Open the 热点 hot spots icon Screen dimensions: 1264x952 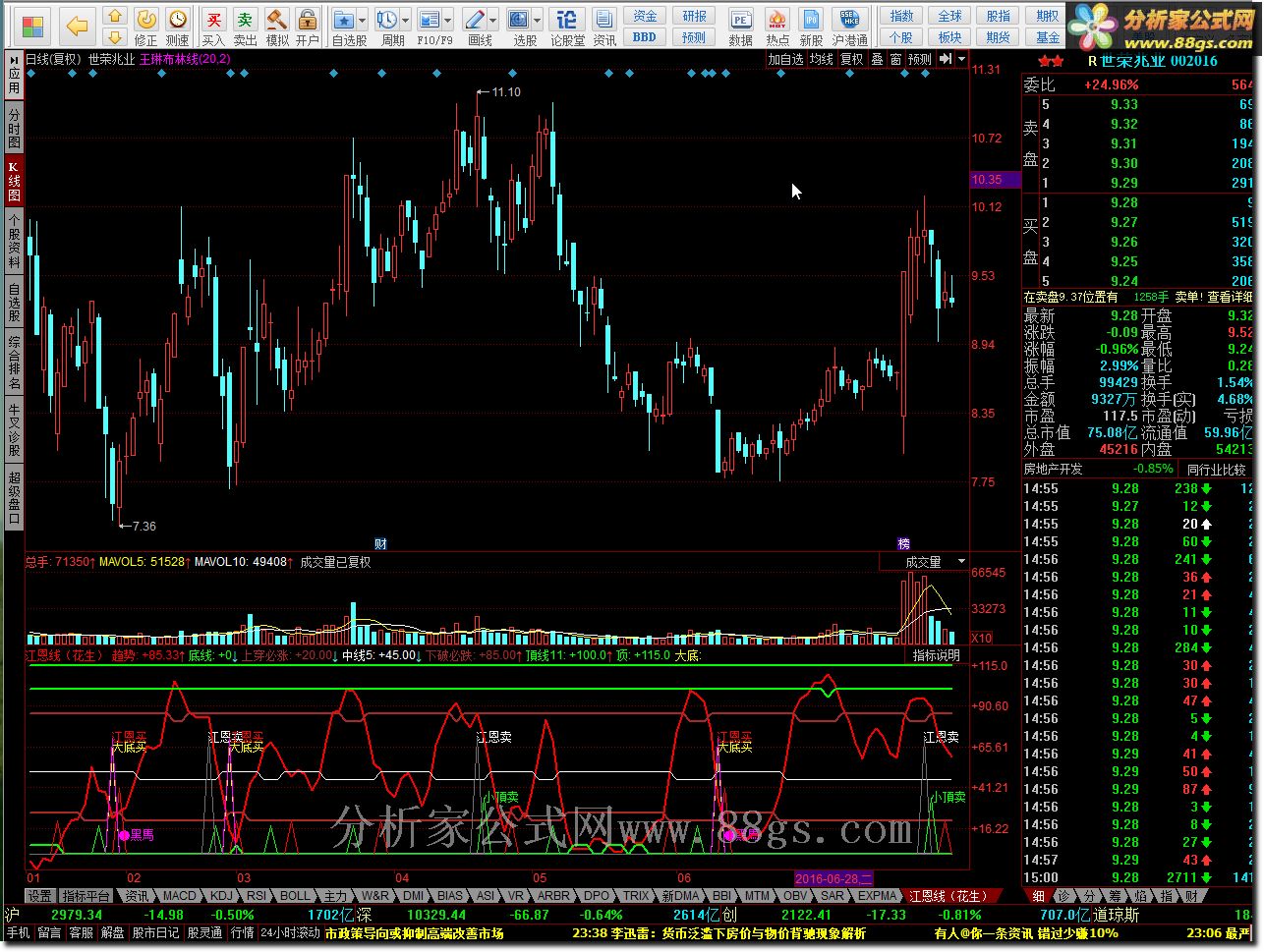[776, 27]
